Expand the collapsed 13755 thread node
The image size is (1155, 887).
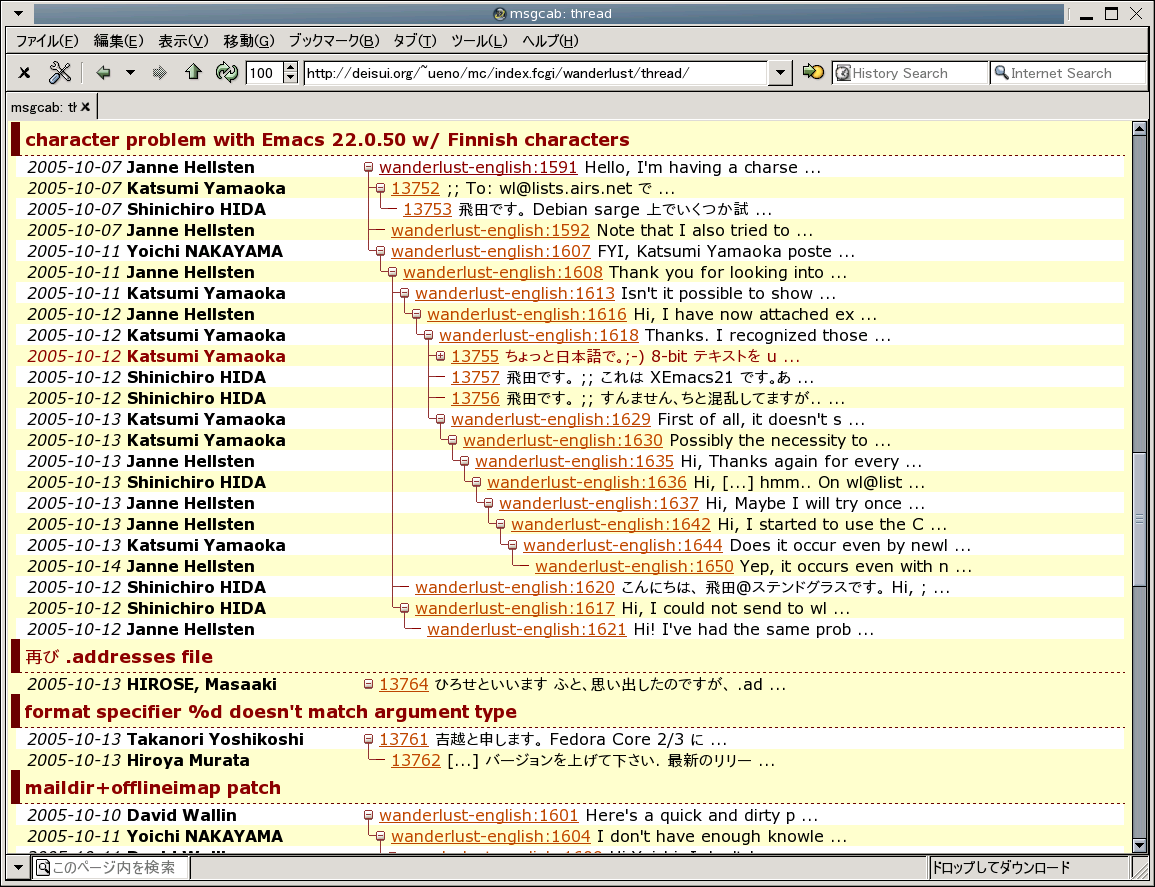[440, 357]
